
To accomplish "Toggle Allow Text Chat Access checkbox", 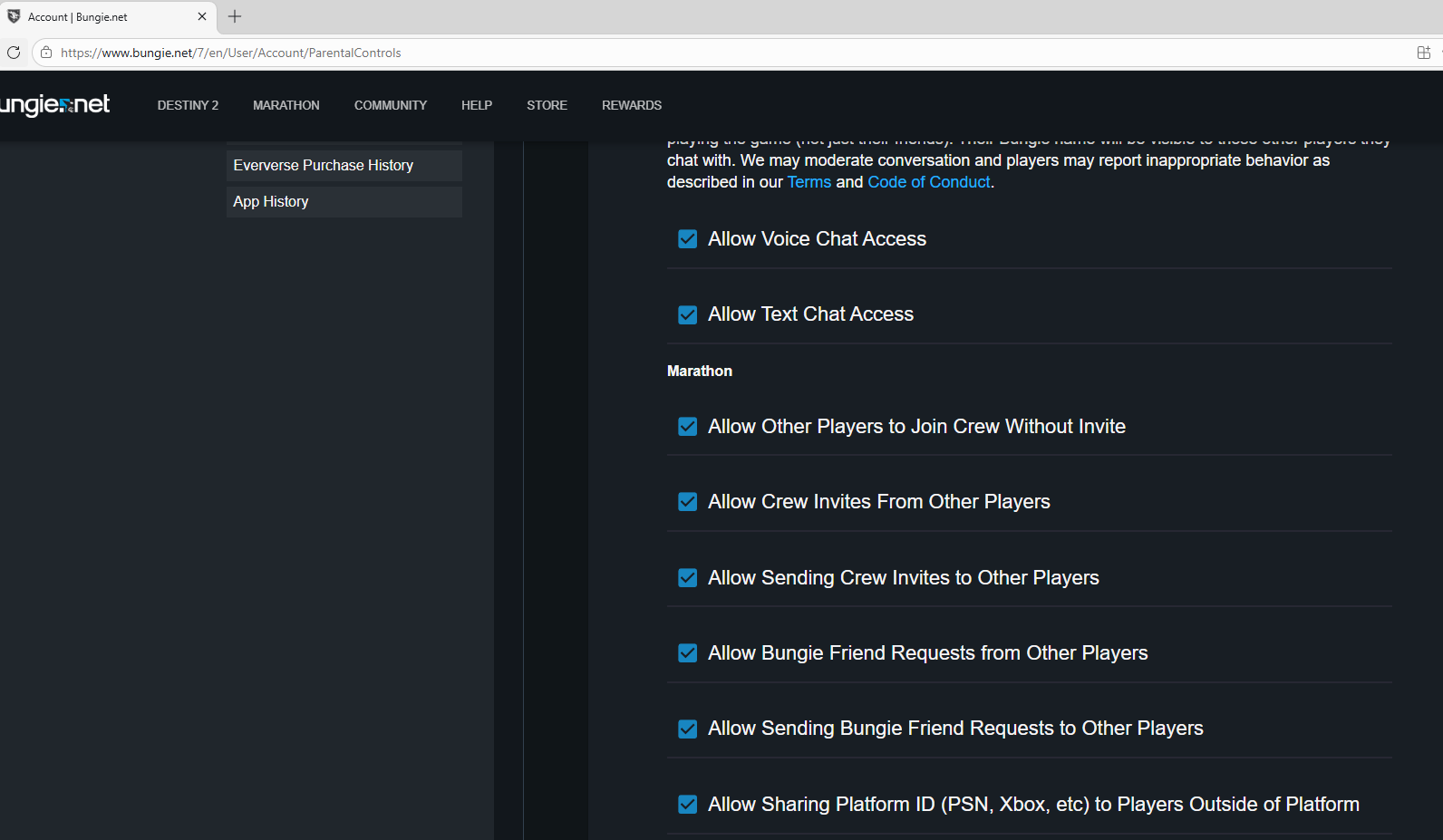I will tap(688, 314).
